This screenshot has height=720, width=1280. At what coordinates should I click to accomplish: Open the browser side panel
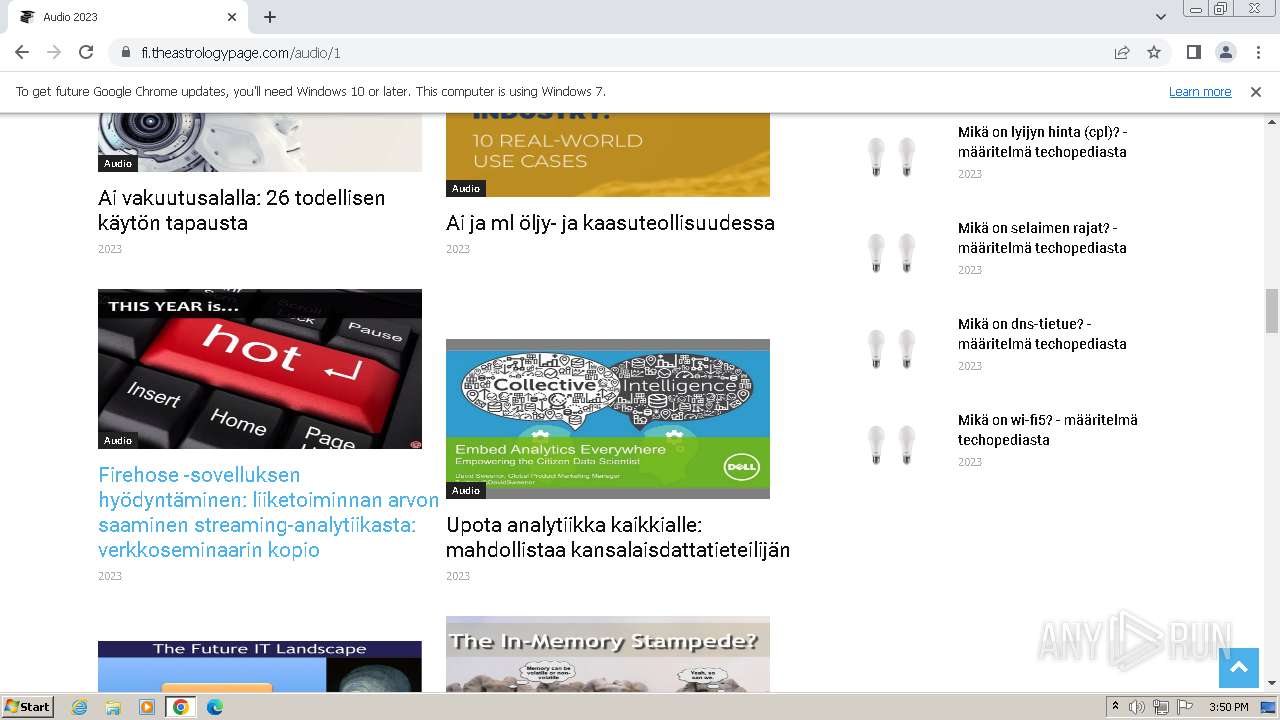(1193, 52)
